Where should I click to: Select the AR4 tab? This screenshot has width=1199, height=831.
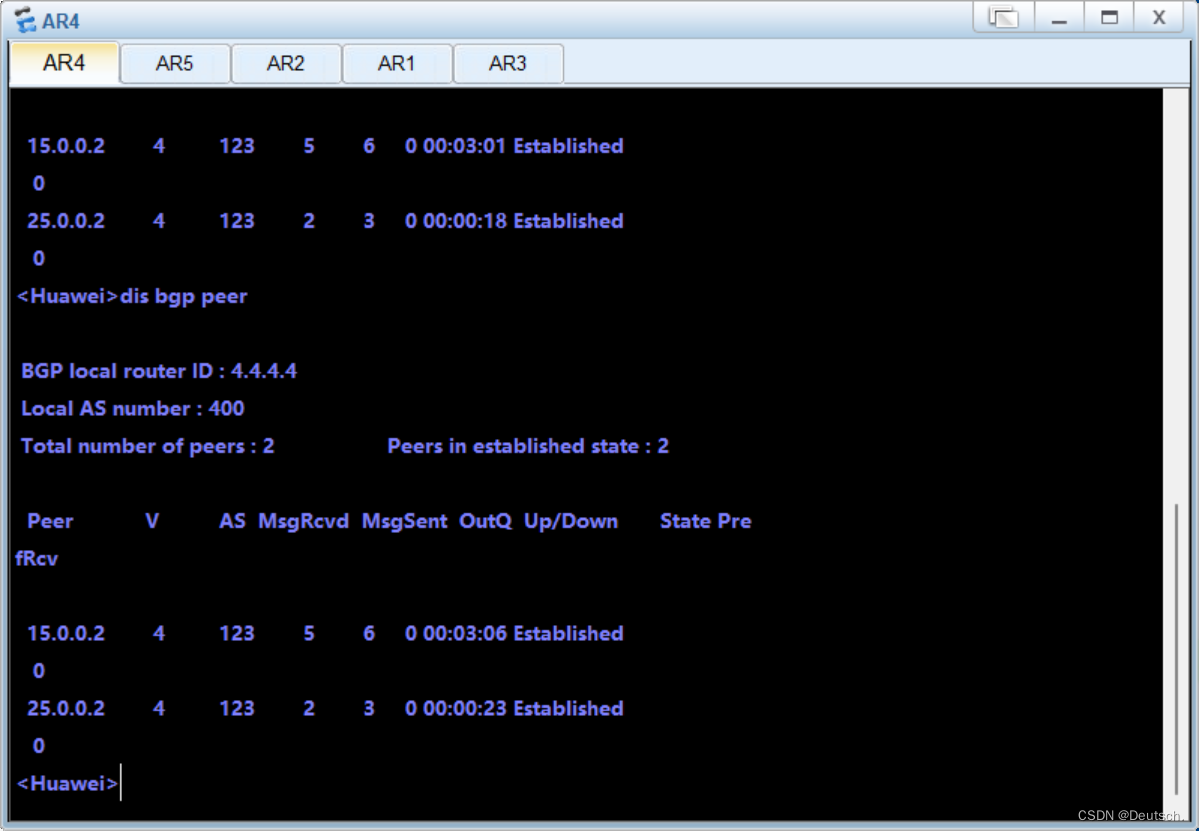[64, 63]
